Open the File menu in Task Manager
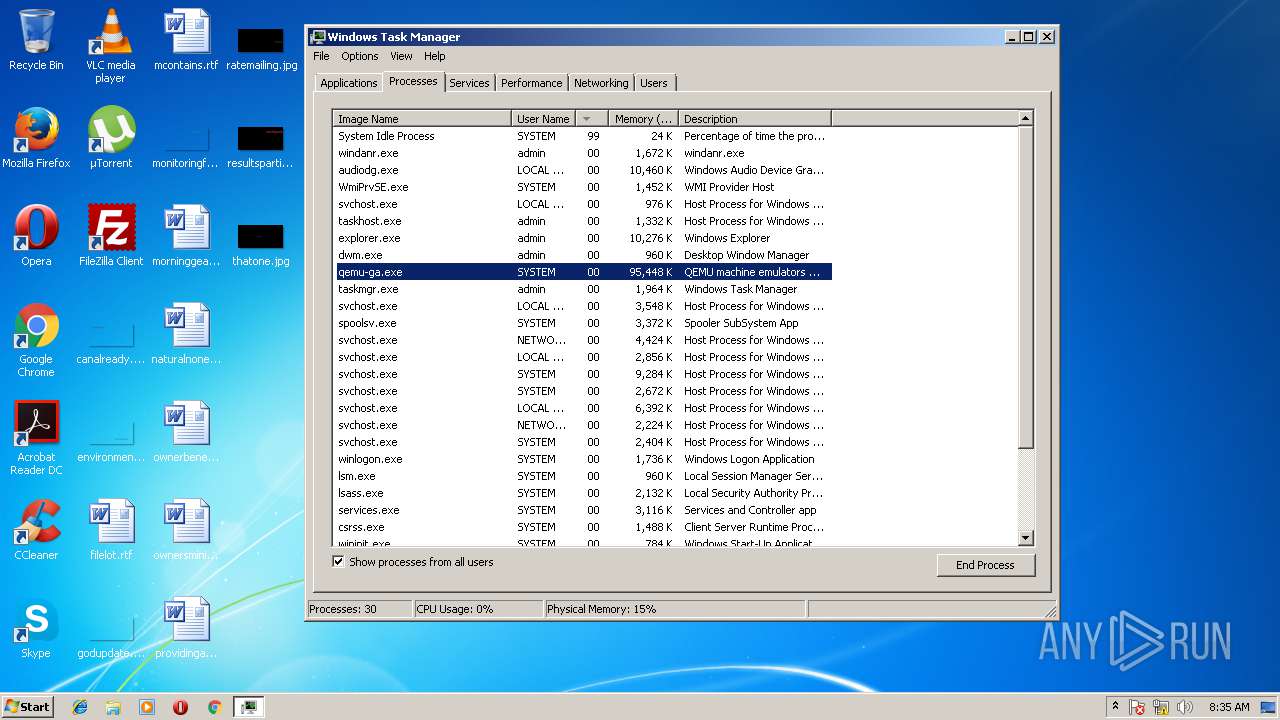Image resolution: width=1280 pixels, height=720 pixels. click(321, 56)
